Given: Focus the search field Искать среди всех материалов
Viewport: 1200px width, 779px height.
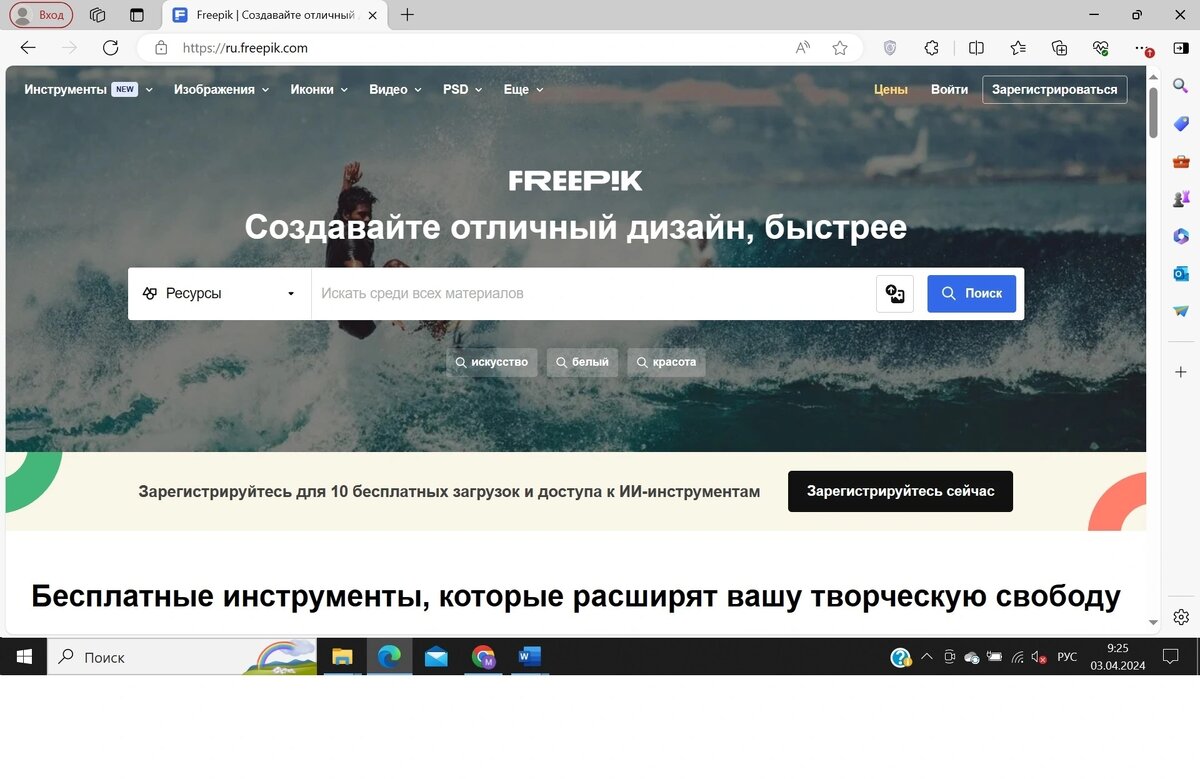Looking at the screenshot, I should [x=593, y=293].
